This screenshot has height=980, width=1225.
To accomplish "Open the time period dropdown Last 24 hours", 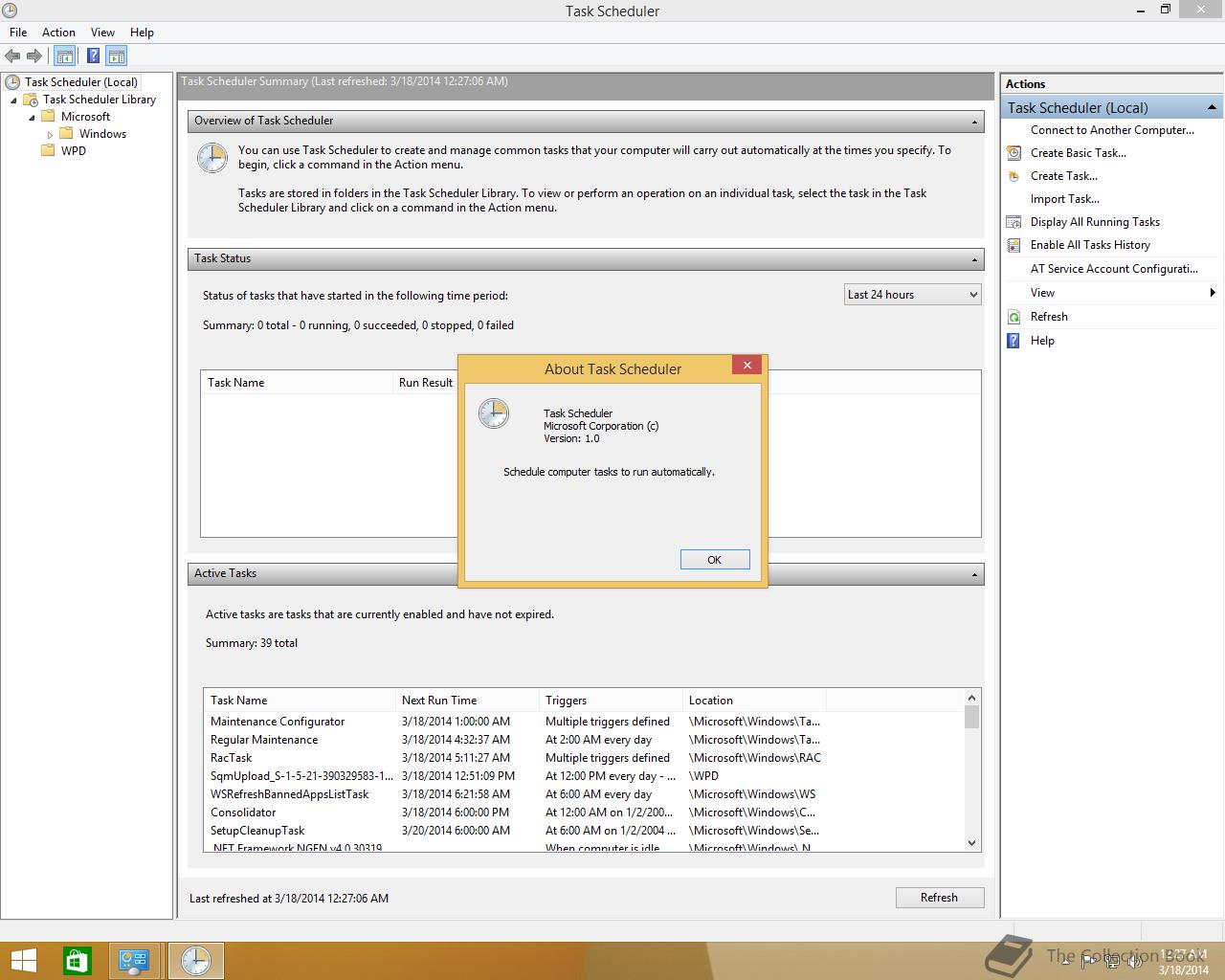I will (913, 295).
